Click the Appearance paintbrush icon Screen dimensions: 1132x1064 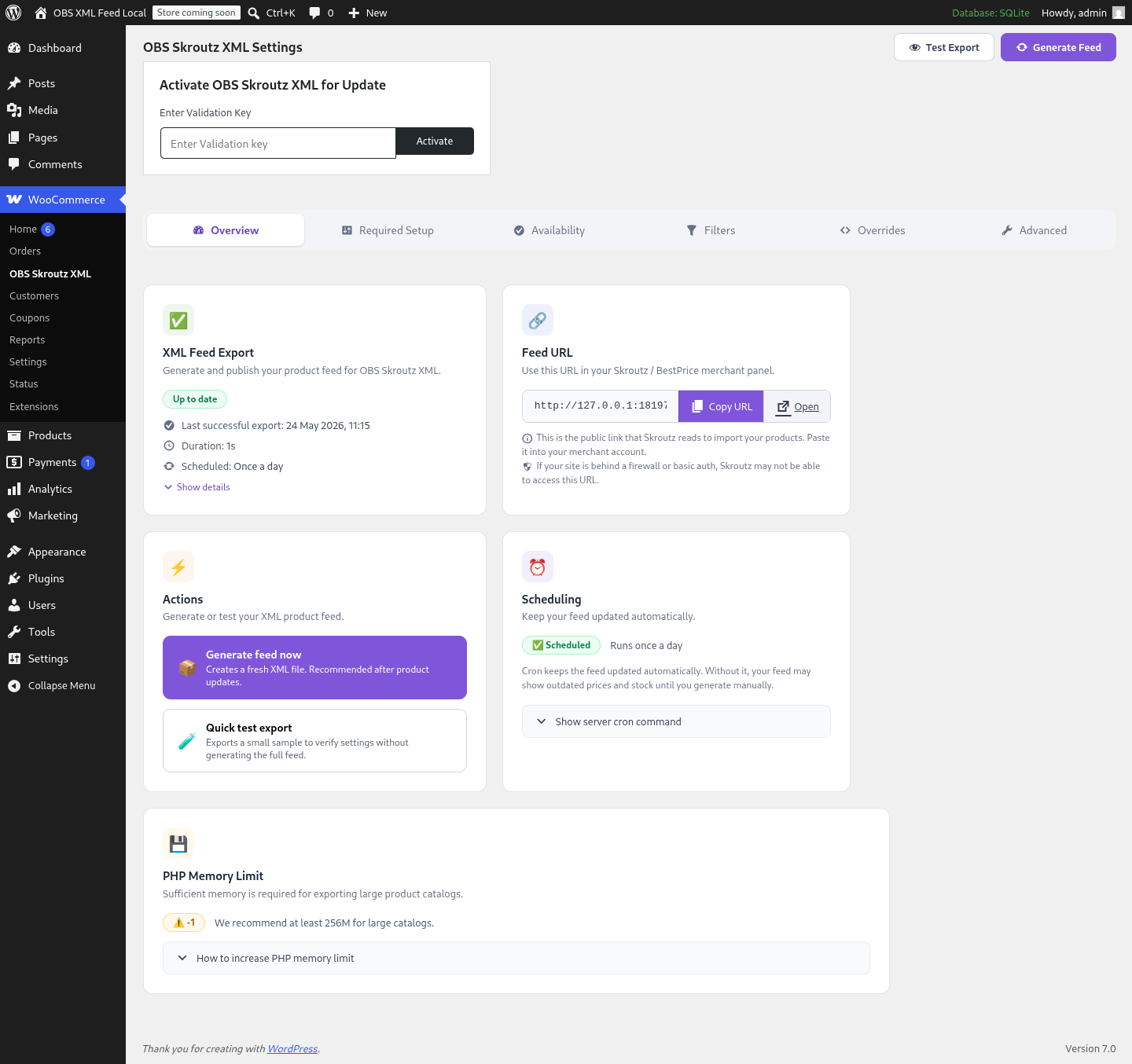tap(14, 552)
